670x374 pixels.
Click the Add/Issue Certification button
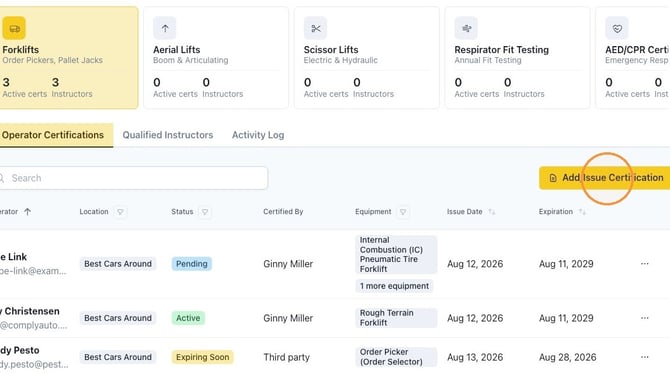click(605, 178)
